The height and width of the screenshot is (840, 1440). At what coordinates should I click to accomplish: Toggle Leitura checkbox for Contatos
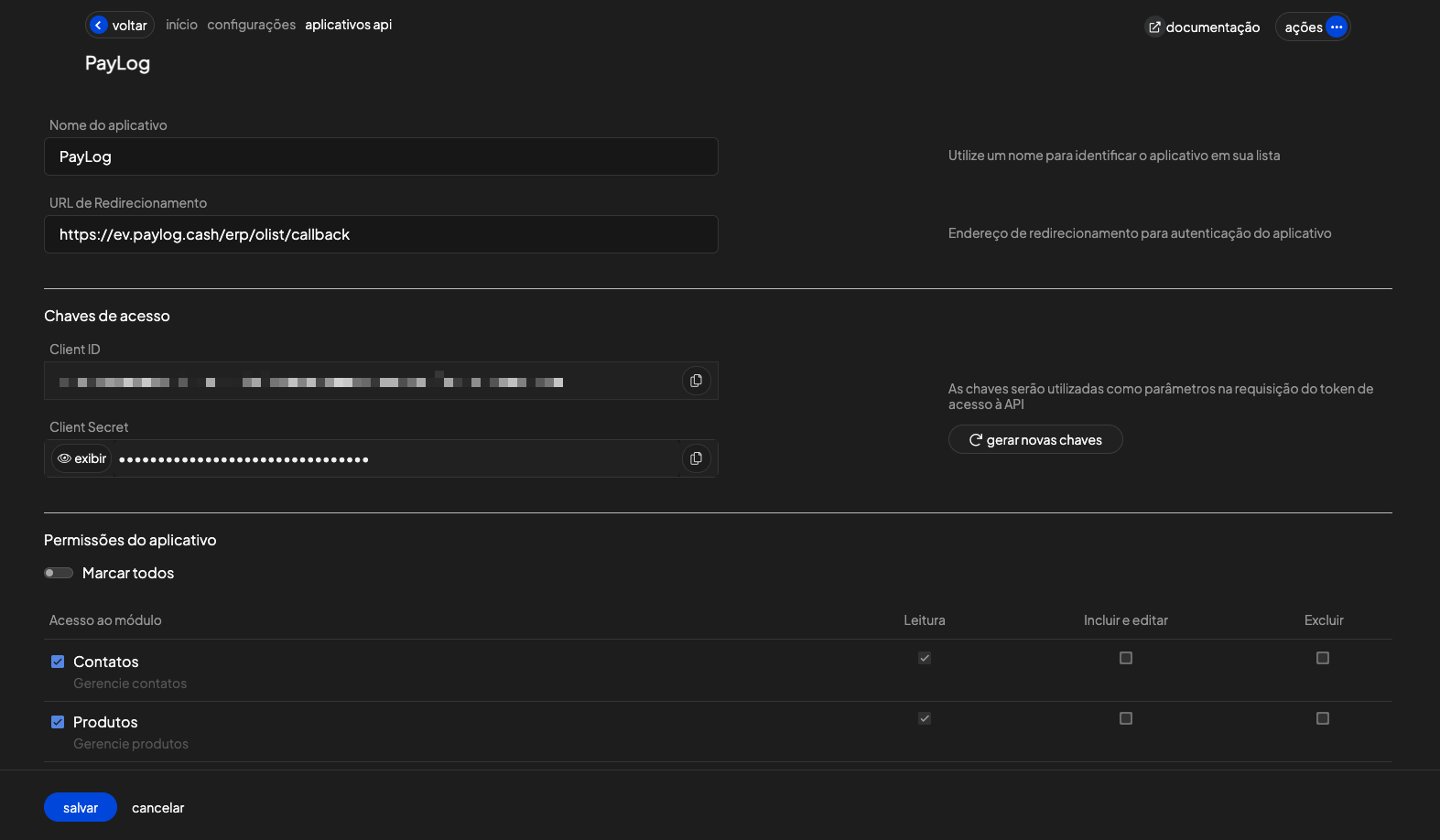(x=925, y=658)
